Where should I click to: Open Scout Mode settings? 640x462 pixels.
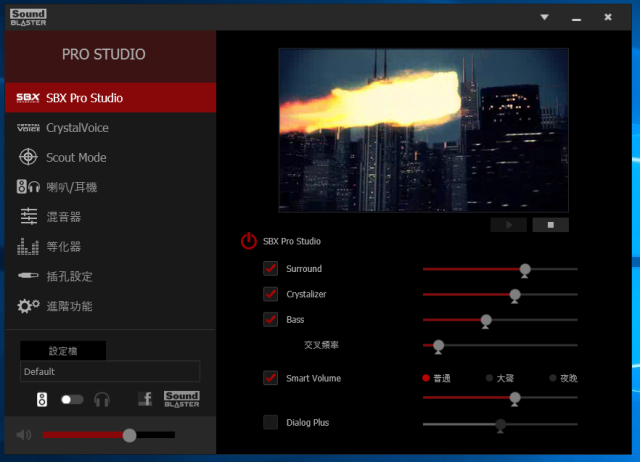tap(110, 158)
